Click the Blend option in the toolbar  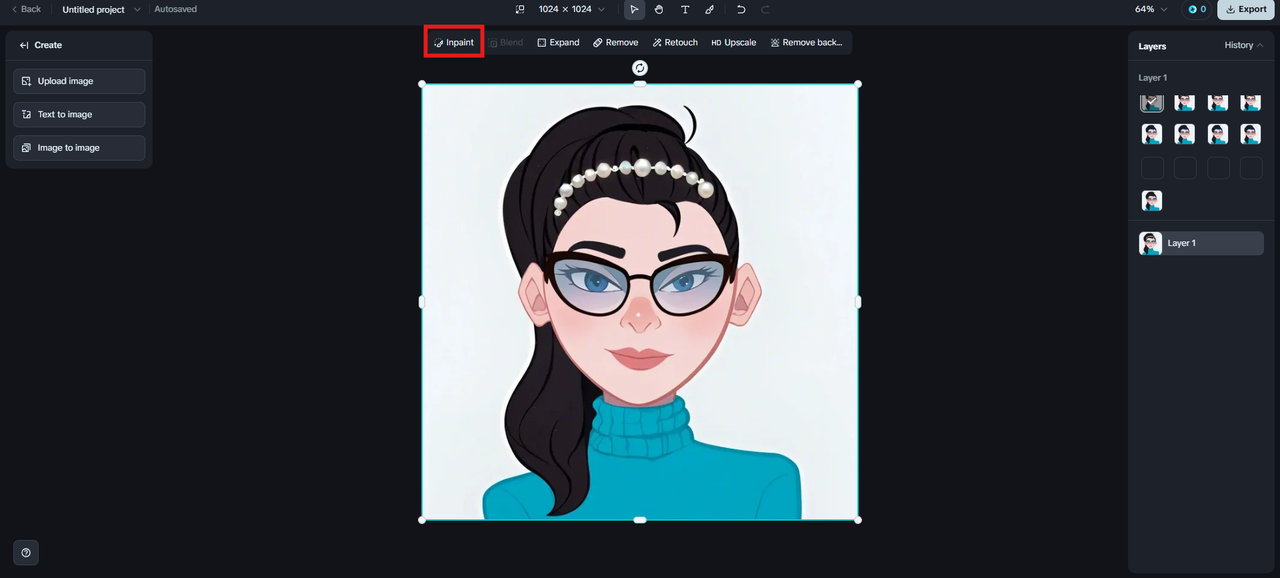(506, 43)
